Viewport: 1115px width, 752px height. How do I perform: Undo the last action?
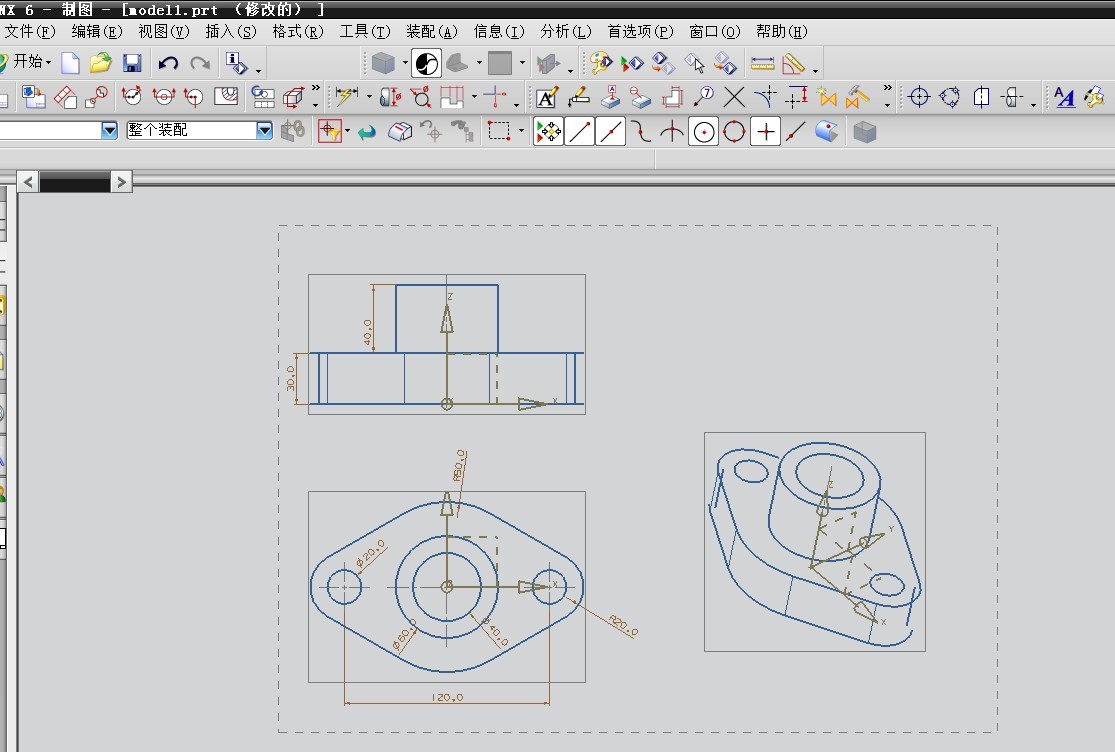168,63
